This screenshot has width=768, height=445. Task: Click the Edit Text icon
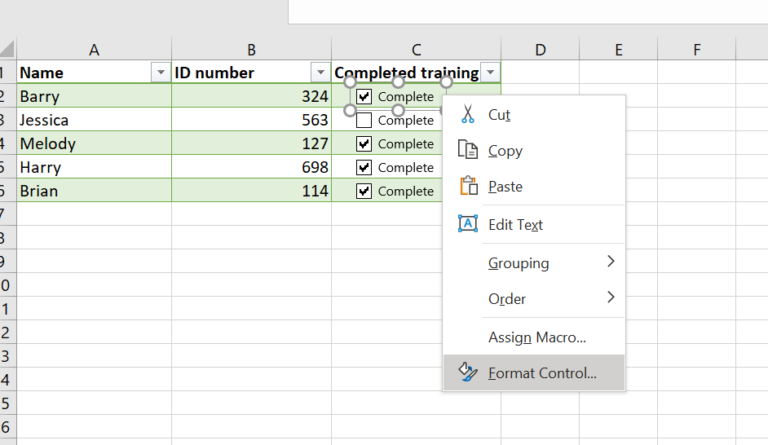click(467, 224)
